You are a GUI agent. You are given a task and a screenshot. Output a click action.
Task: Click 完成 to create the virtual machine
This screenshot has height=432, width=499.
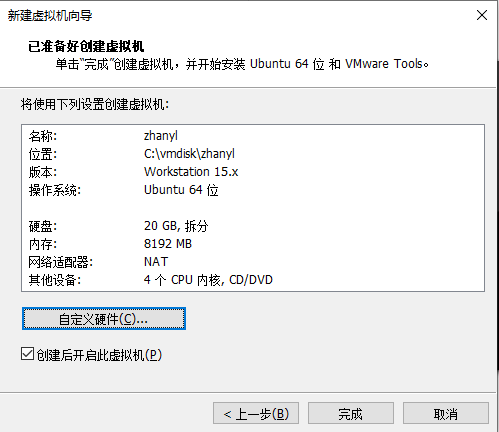point(351,413)
